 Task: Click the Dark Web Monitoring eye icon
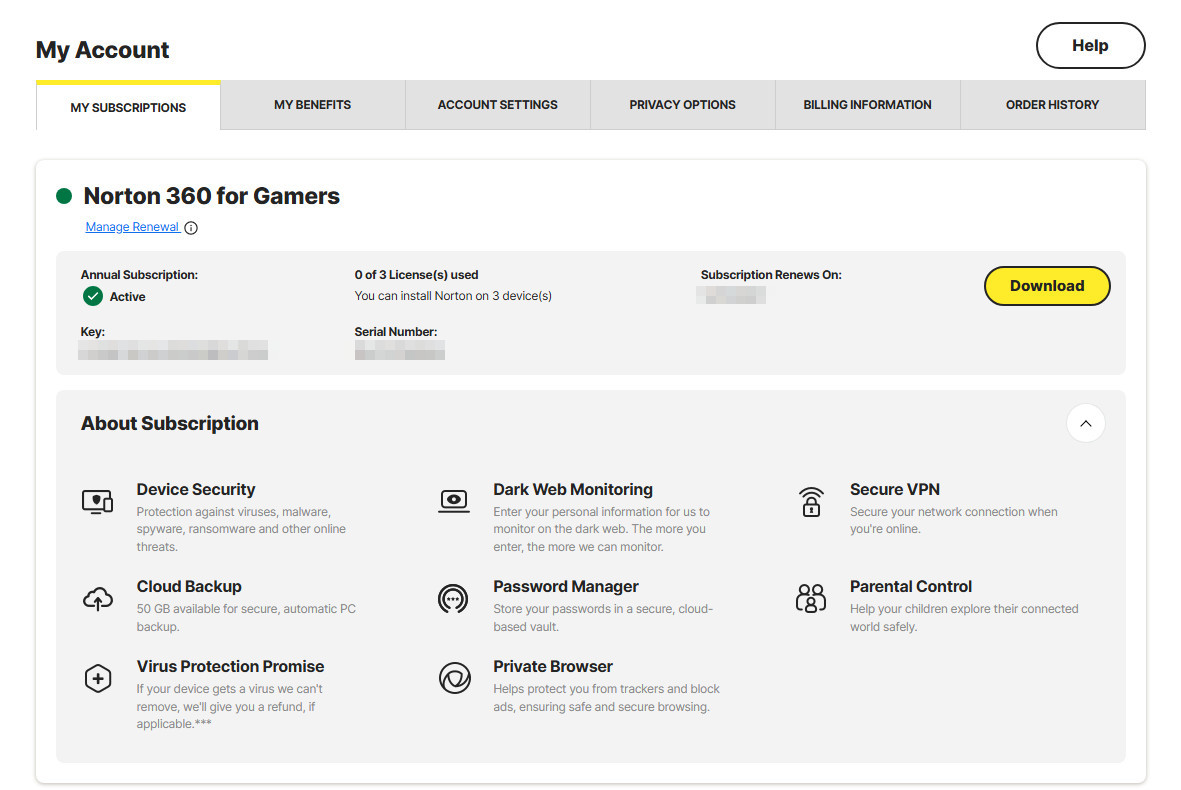click(x=454, y=501)
